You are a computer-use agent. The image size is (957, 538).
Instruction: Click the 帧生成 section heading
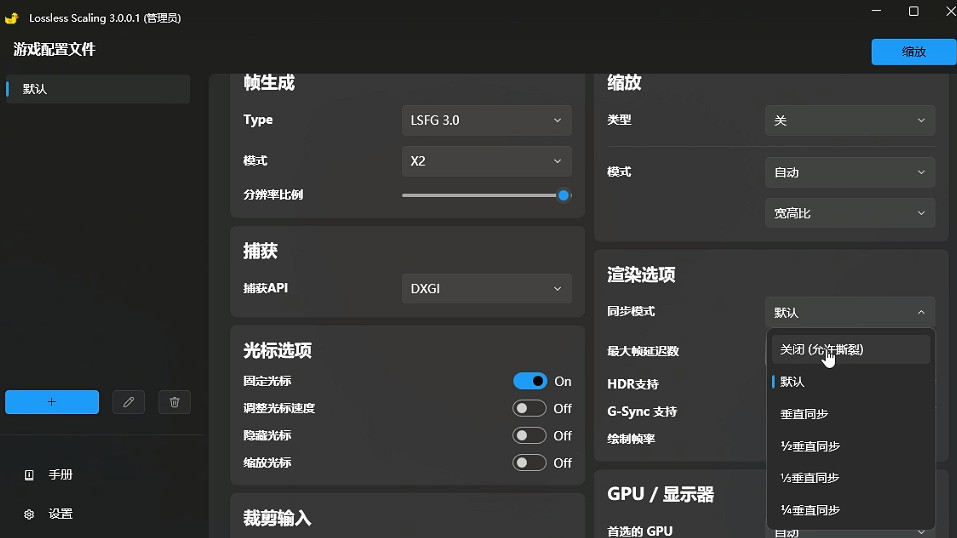[269, 82]
